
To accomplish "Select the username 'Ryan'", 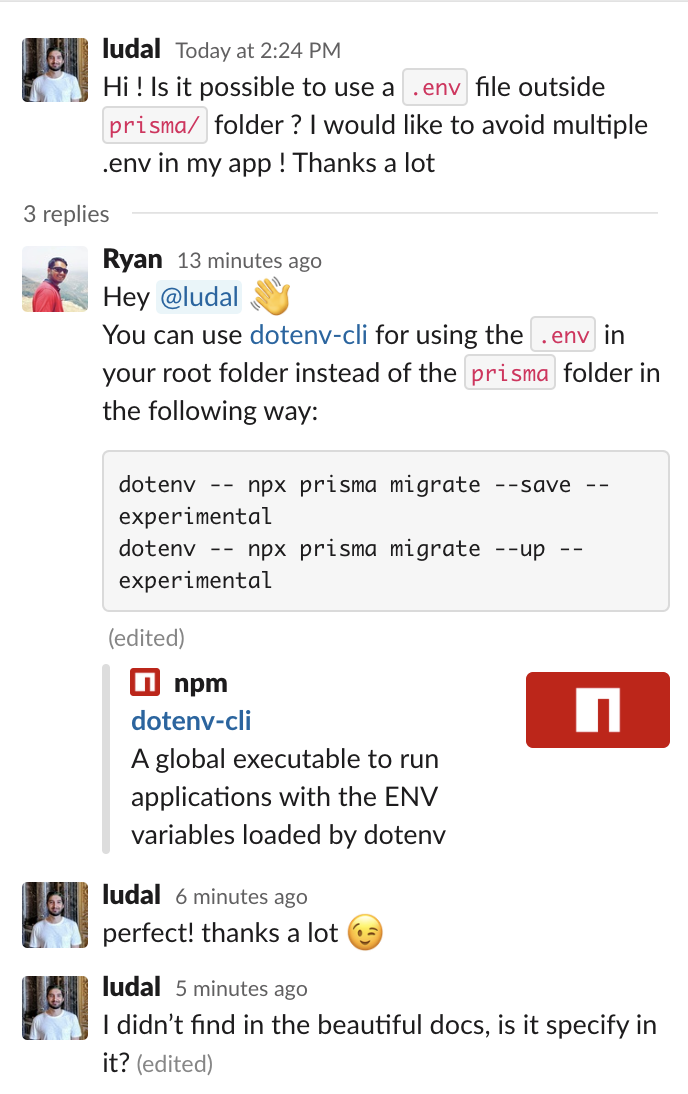I will click(133, 258).
